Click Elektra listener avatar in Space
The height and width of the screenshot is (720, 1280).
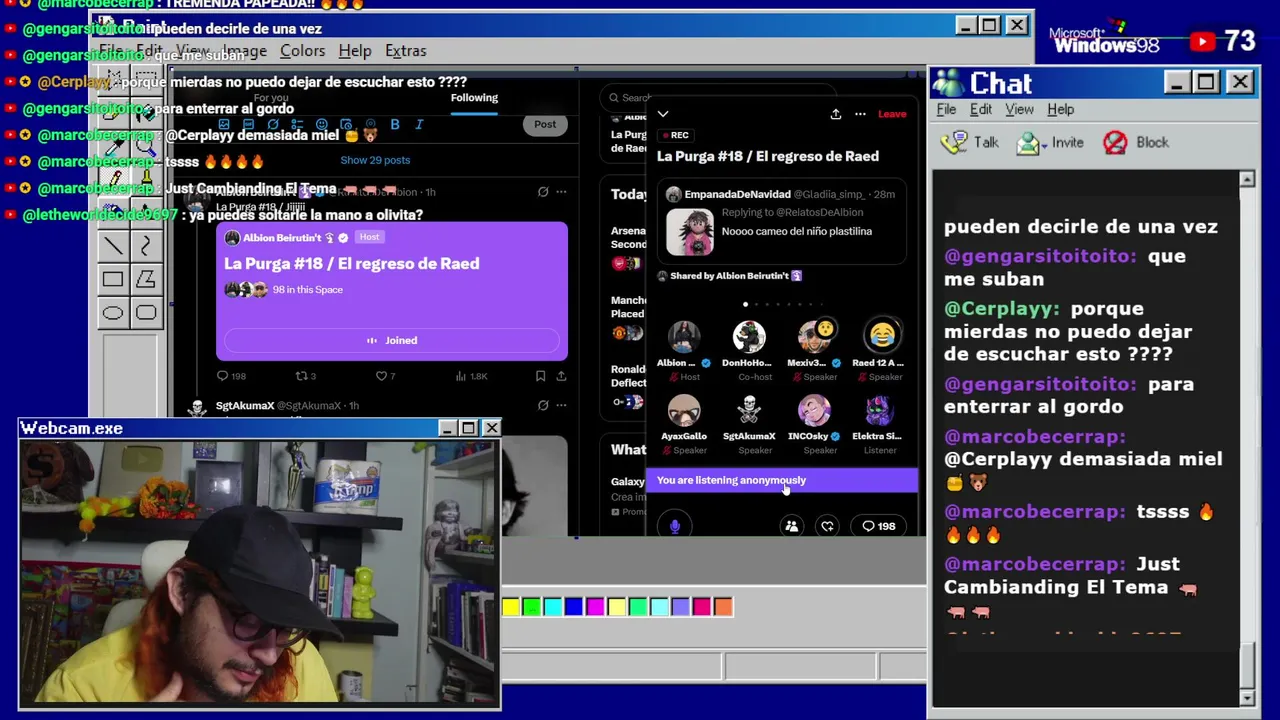pyautogui.click(x=879, y=411)
